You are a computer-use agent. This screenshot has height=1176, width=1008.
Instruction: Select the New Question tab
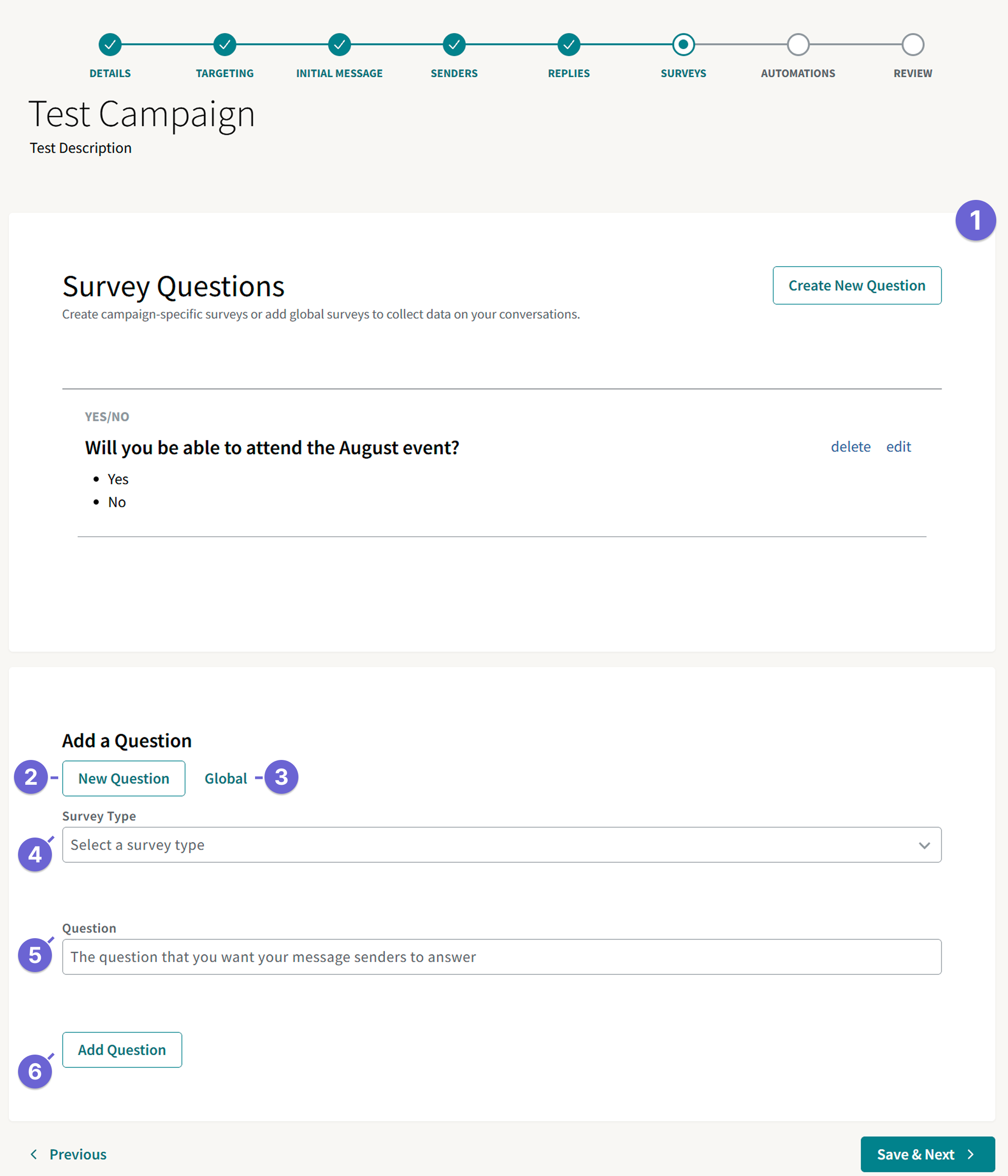[x=123, y=778]
